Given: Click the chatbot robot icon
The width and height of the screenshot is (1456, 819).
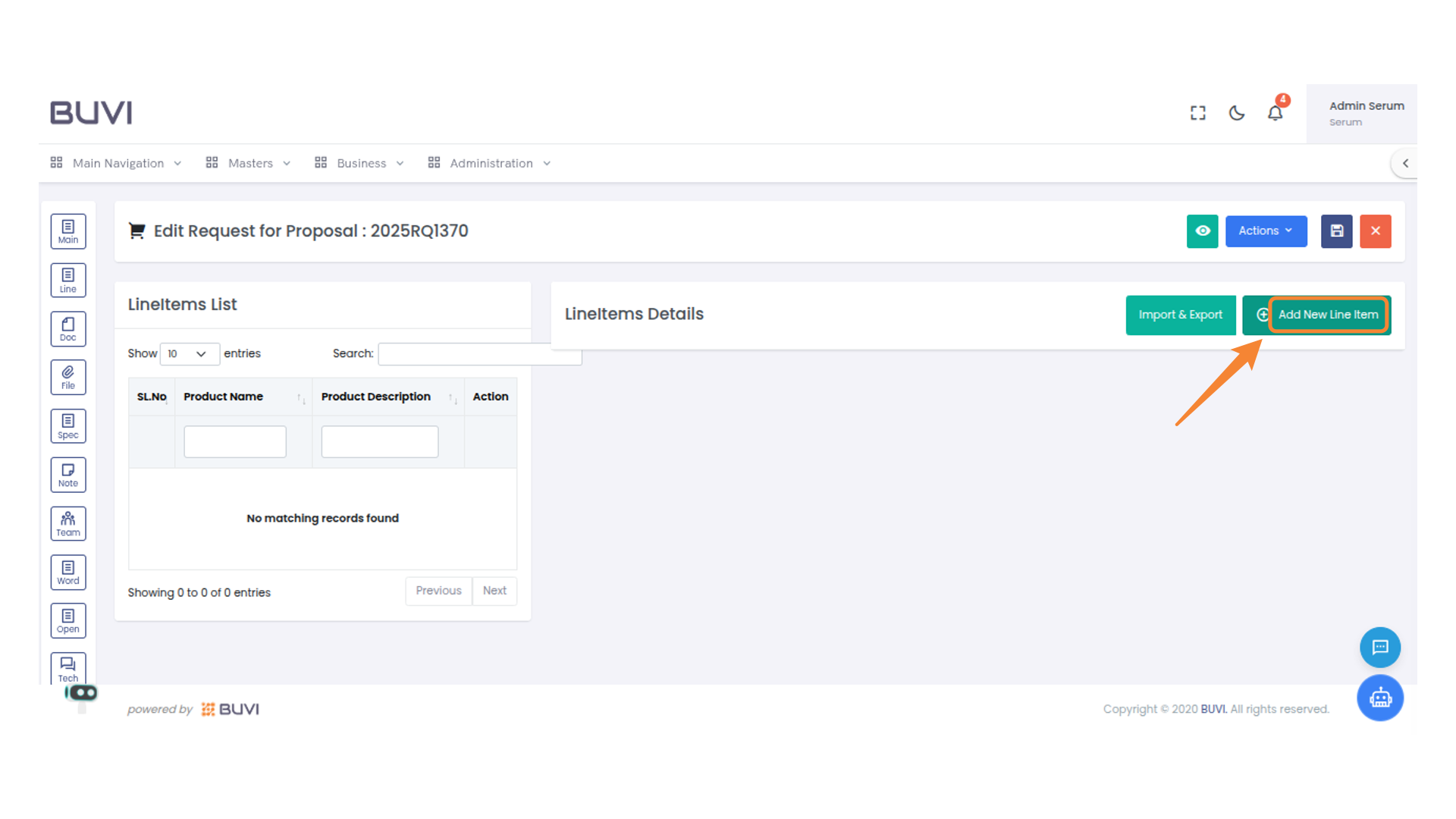Looking at the screenshot, I should point(1379,698).
